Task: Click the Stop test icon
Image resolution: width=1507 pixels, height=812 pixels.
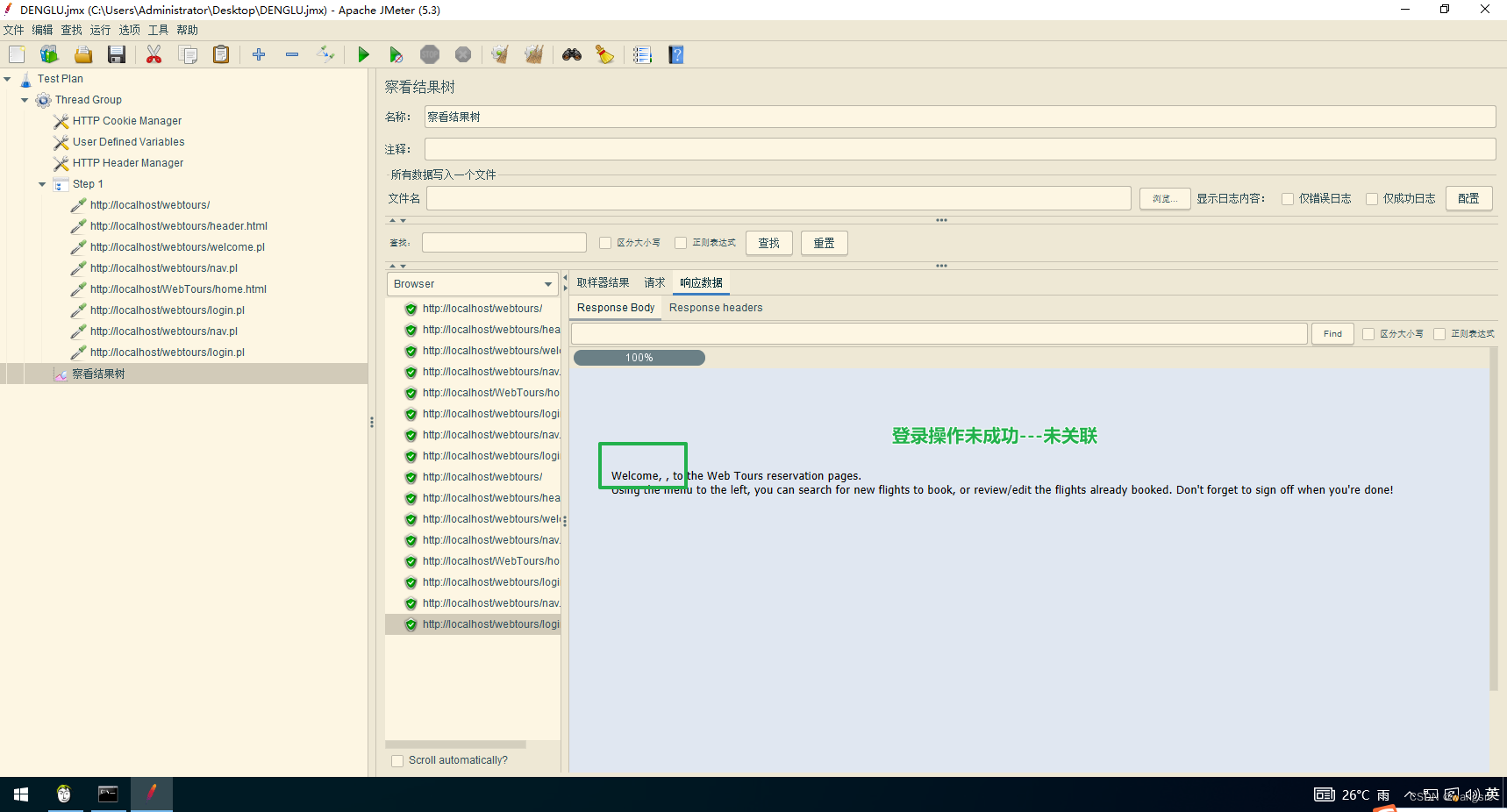Action: click(x=430, y=54)
